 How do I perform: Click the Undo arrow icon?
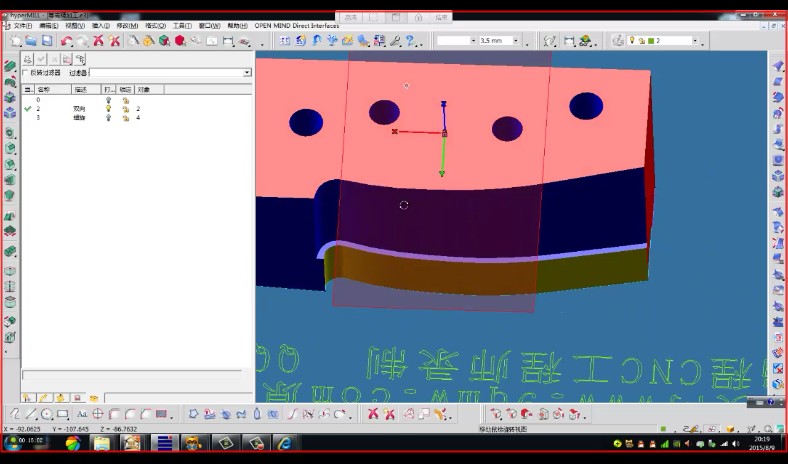click(66, 41)
